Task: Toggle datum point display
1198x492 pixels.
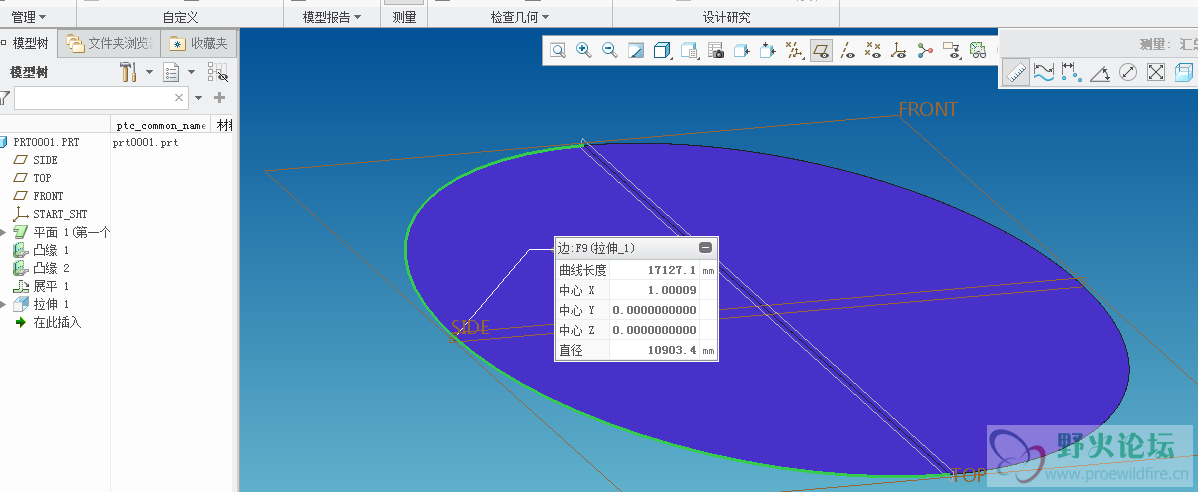Action: [873, 50]
